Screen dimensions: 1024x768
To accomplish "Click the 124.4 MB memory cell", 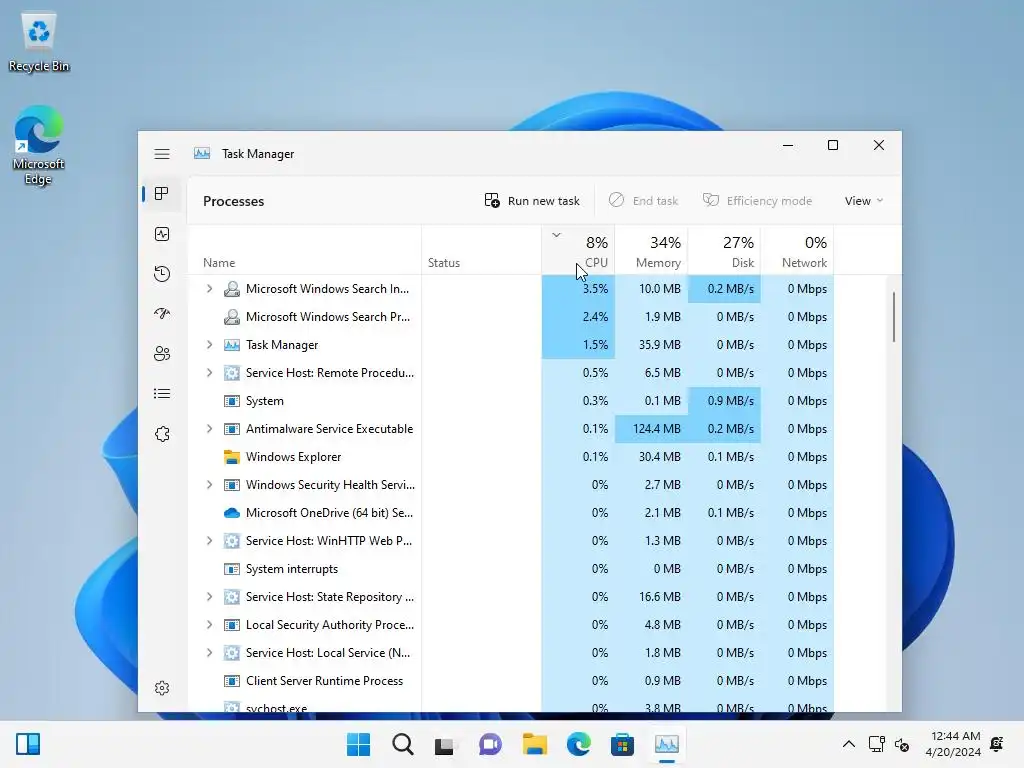I will pos(651,429).
